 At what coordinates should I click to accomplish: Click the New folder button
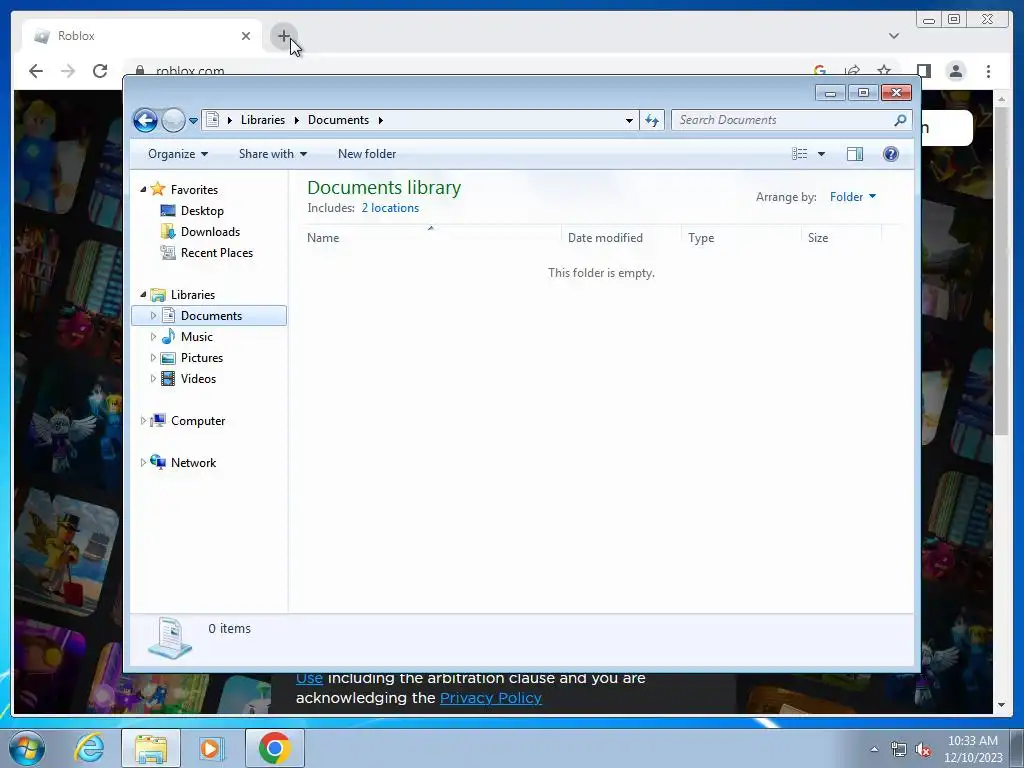[x=367, y=154]
